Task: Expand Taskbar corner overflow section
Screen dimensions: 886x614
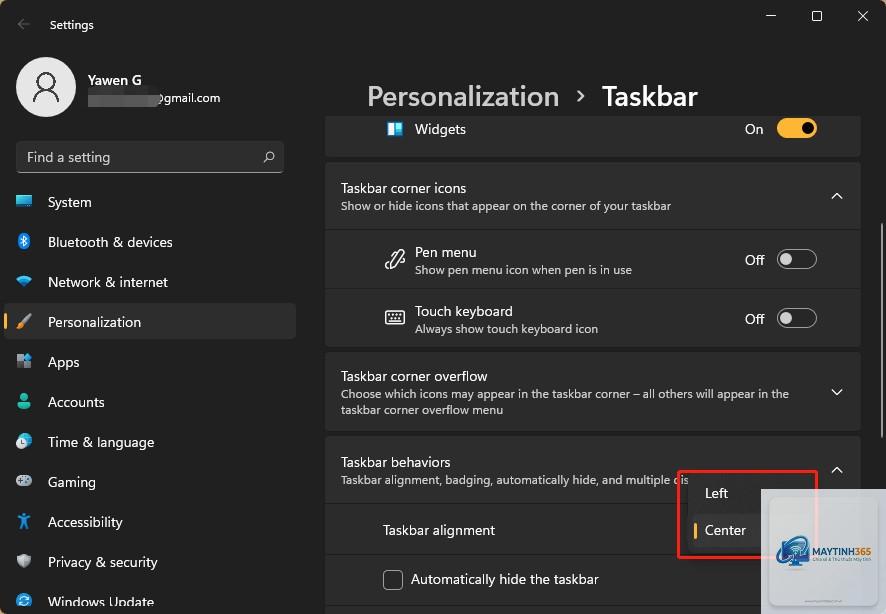Action: 837,392
